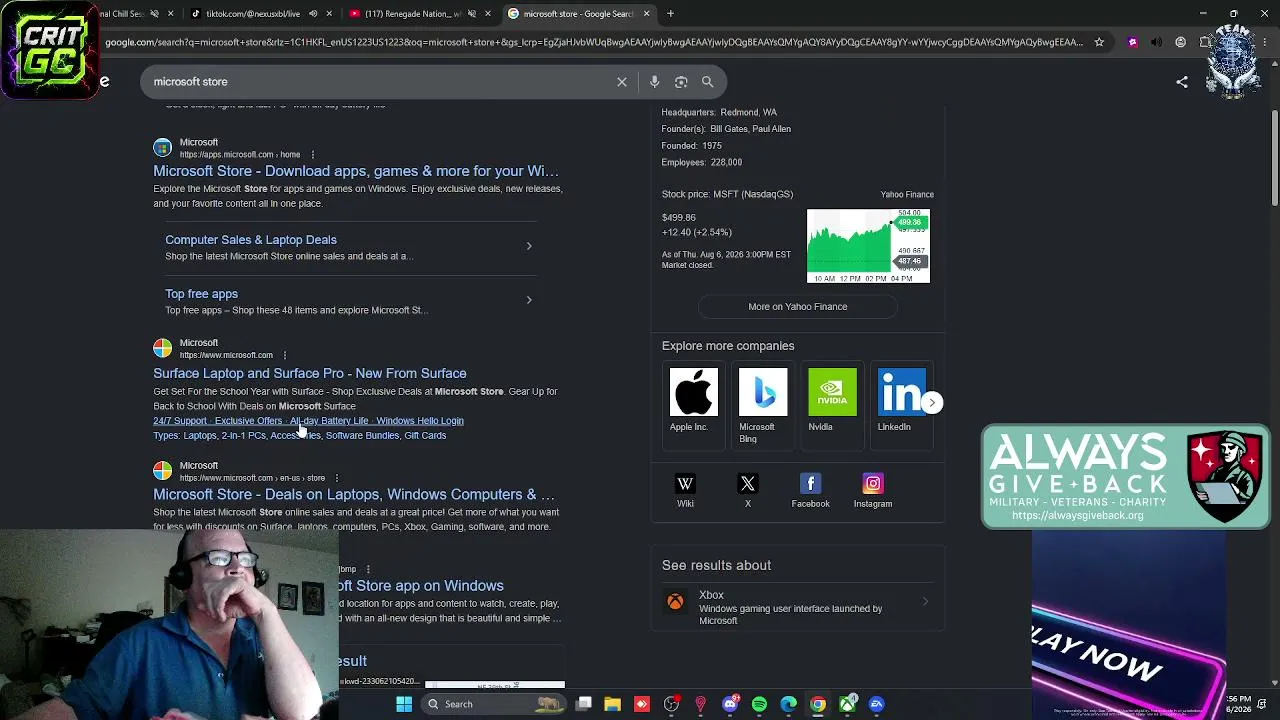Viewport: 1280px width, 720px height.
Task: Switch to the TikTok nexusxbl live tab
Action: pos(253,14)
